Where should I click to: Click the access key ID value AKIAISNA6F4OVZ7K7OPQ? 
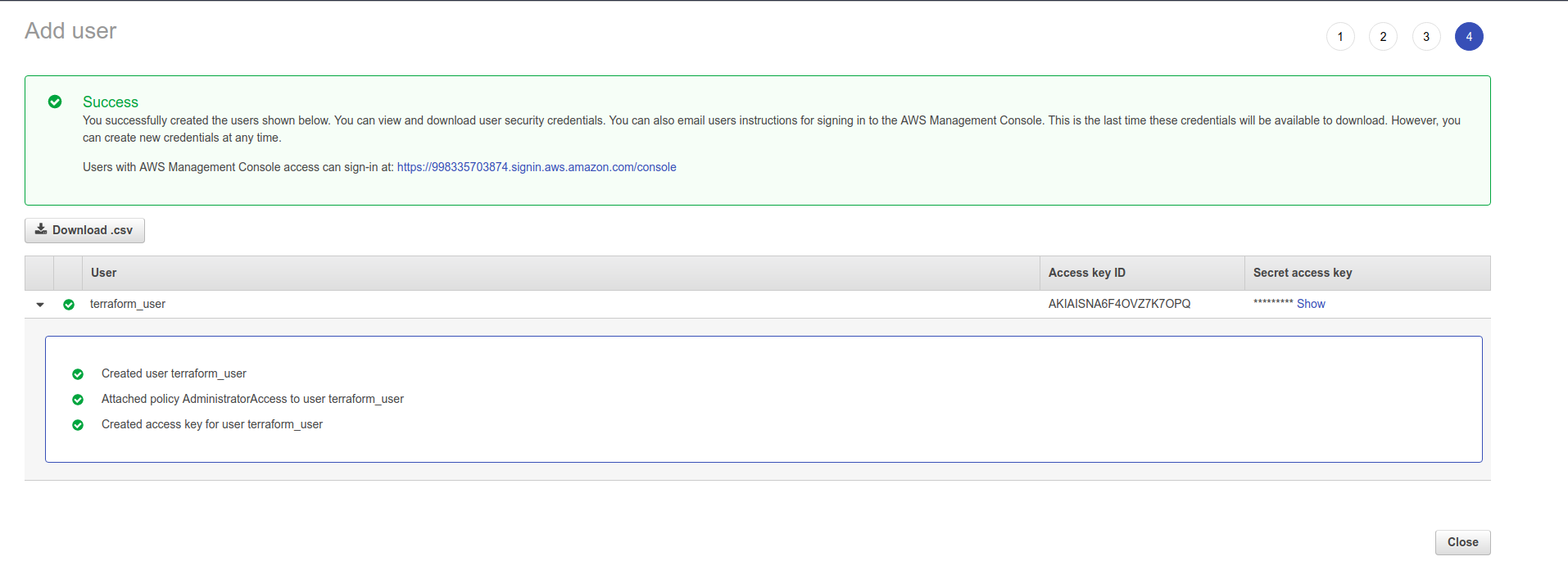click(x=1119, y=304)
